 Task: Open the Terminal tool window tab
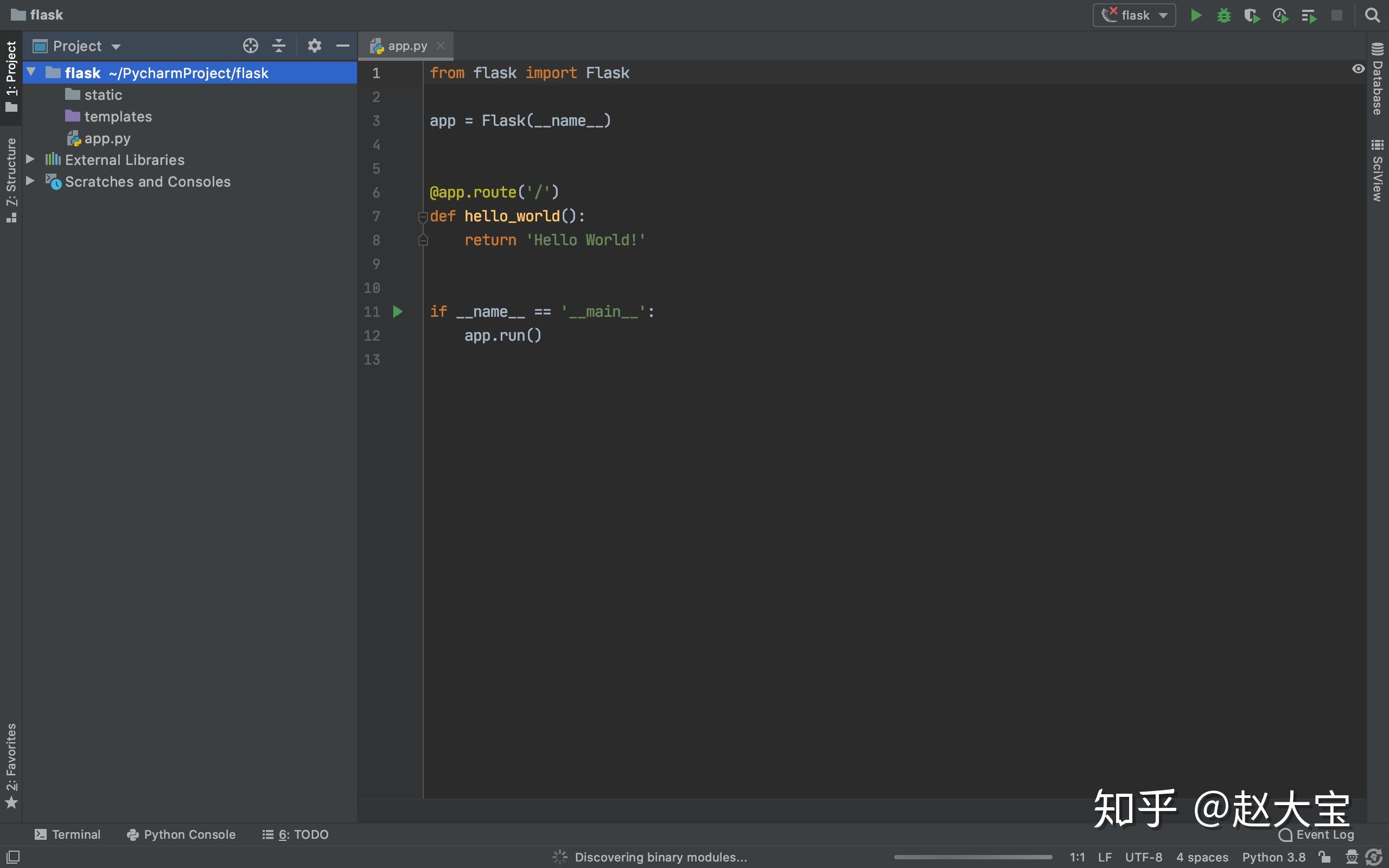[68, 834]
